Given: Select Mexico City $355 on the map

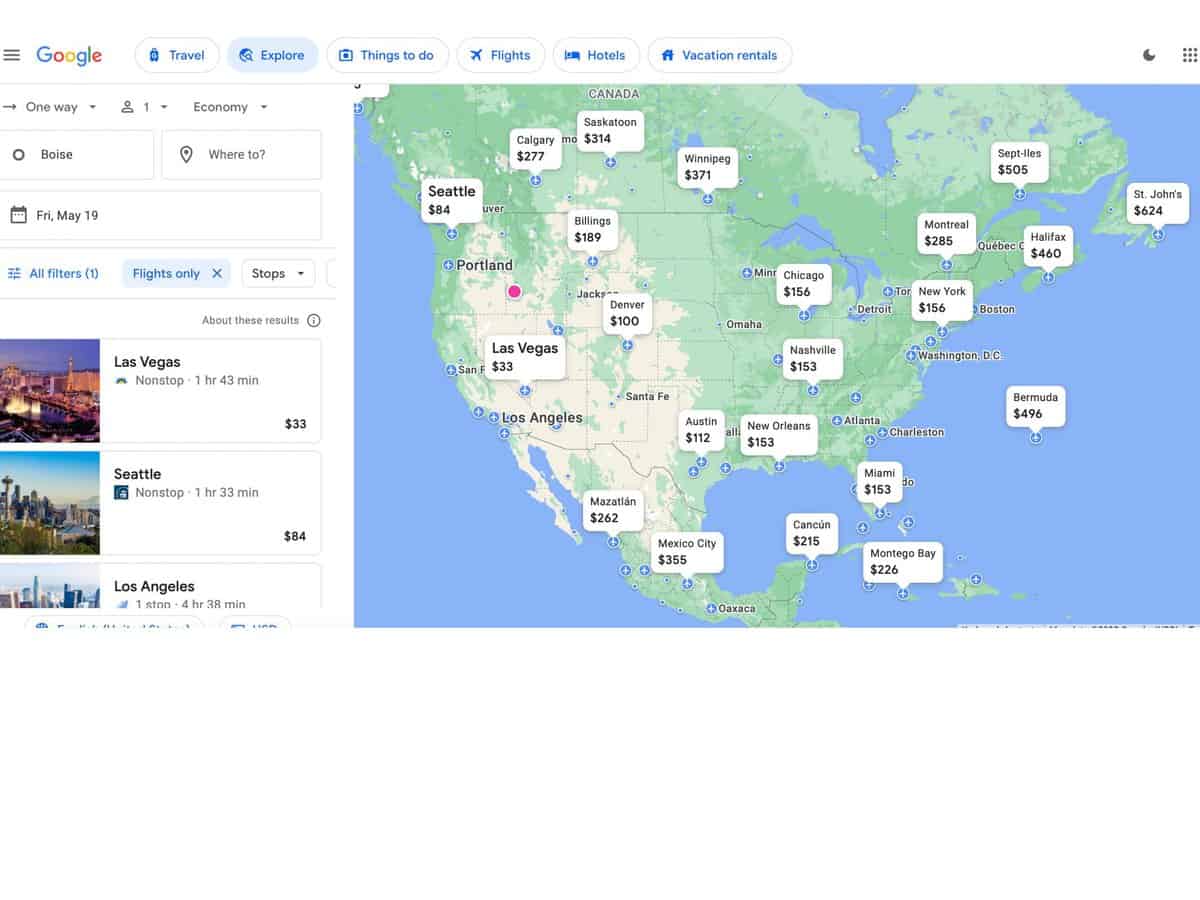Looking at the screenshot, I should pos(687,551).
